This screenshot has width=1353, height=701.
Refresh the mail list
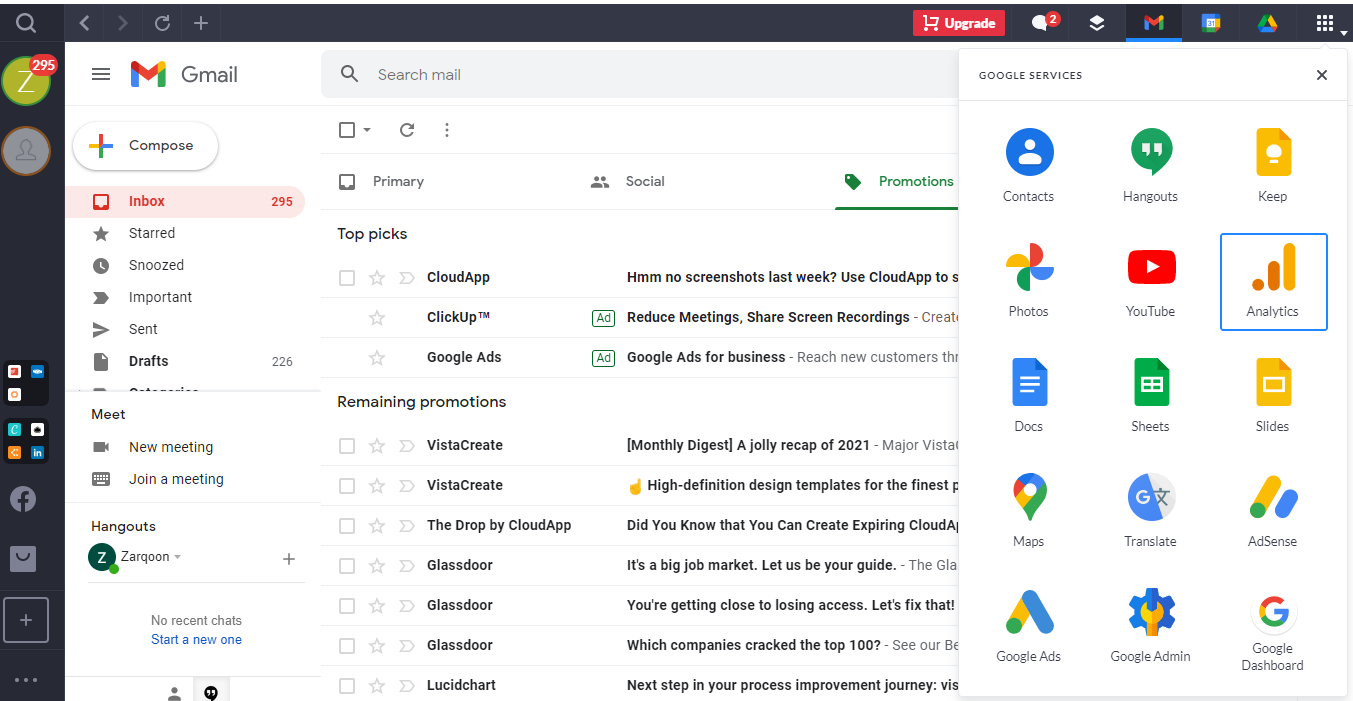coord(407,130)
